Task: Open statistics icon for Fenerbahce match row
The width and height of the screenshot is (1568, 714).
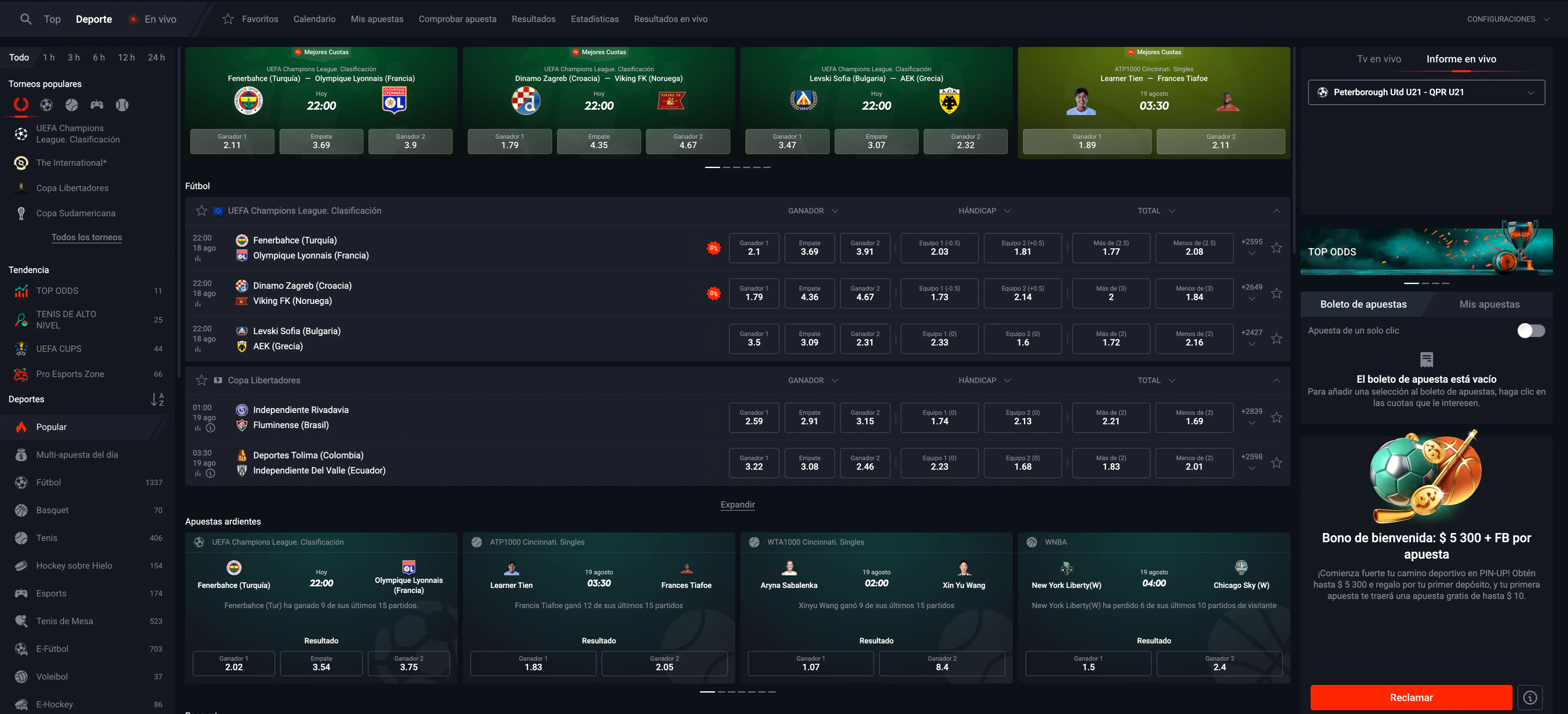Action: 198,258
